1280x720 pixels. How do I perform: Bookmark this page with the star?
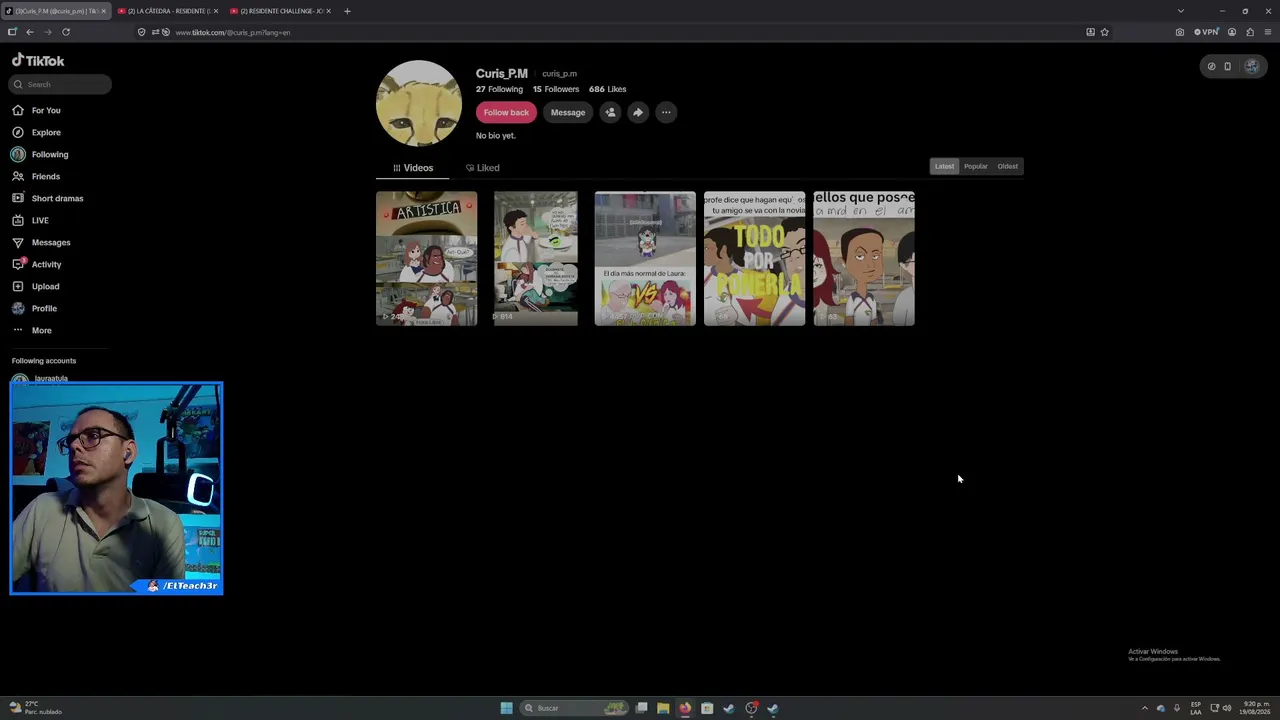coord(1105,32)
